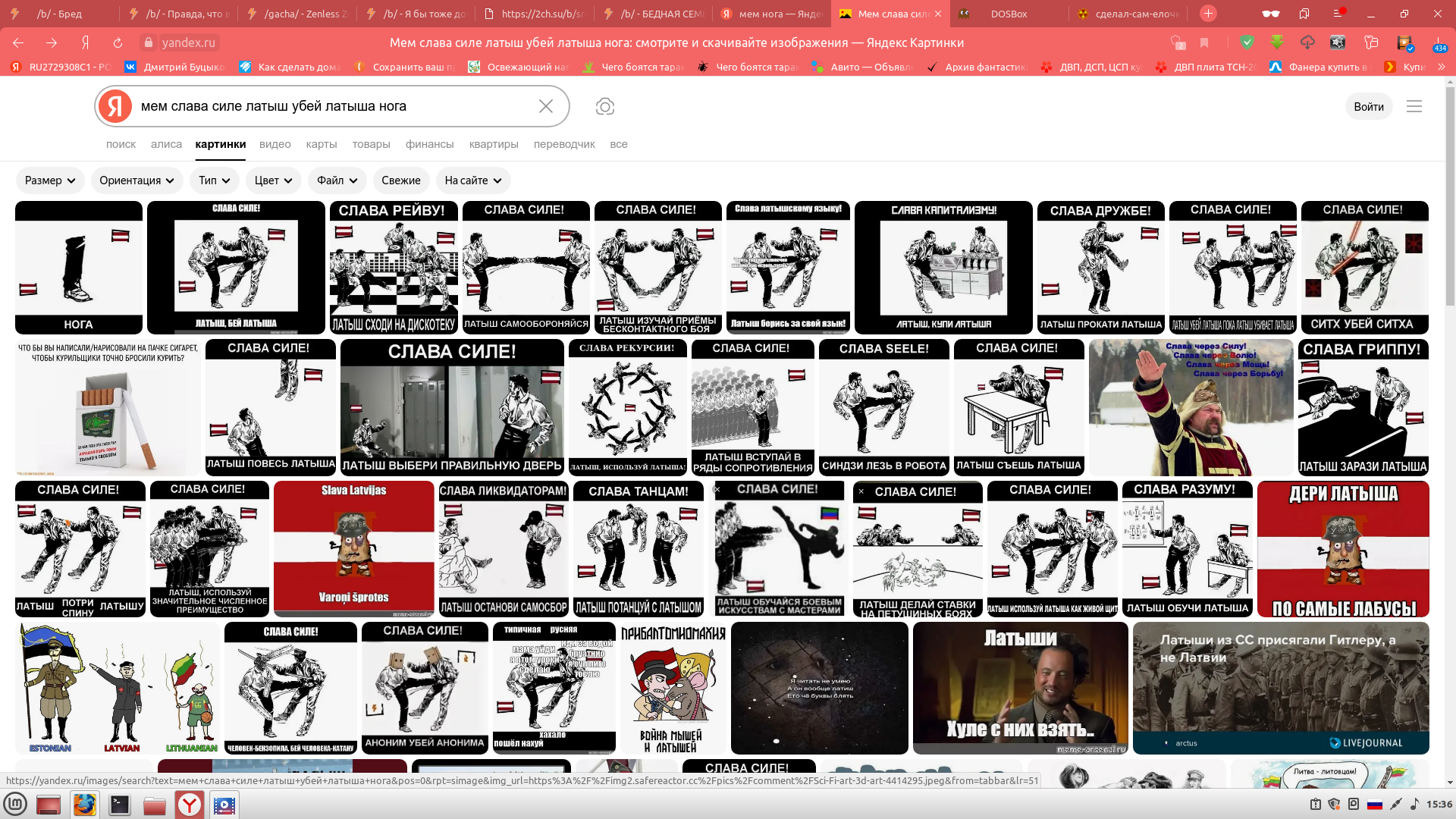Open the DOSBox browser tab
1456x819 pixels.
pos(1008,14)
